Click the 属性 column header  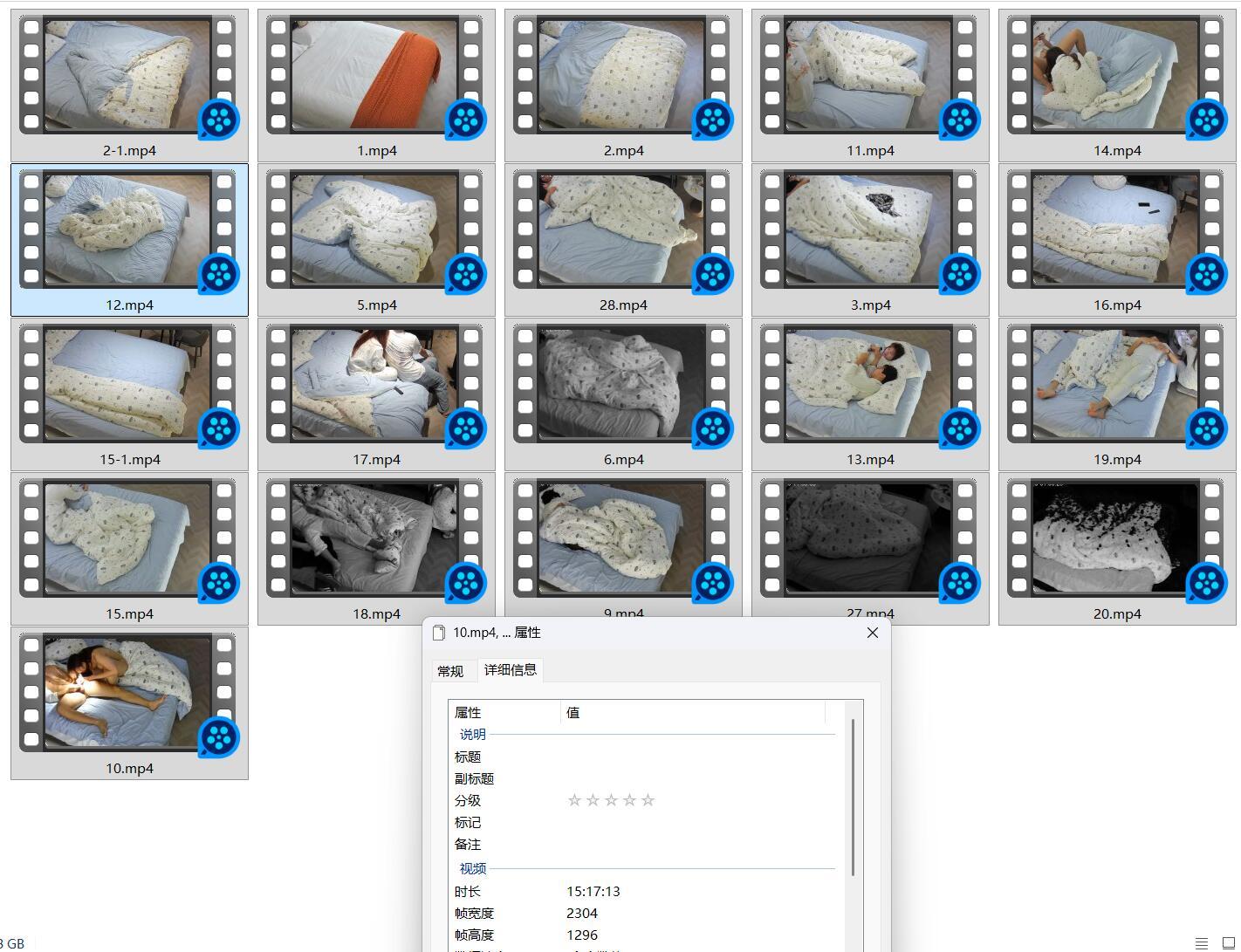coord(504,713)
